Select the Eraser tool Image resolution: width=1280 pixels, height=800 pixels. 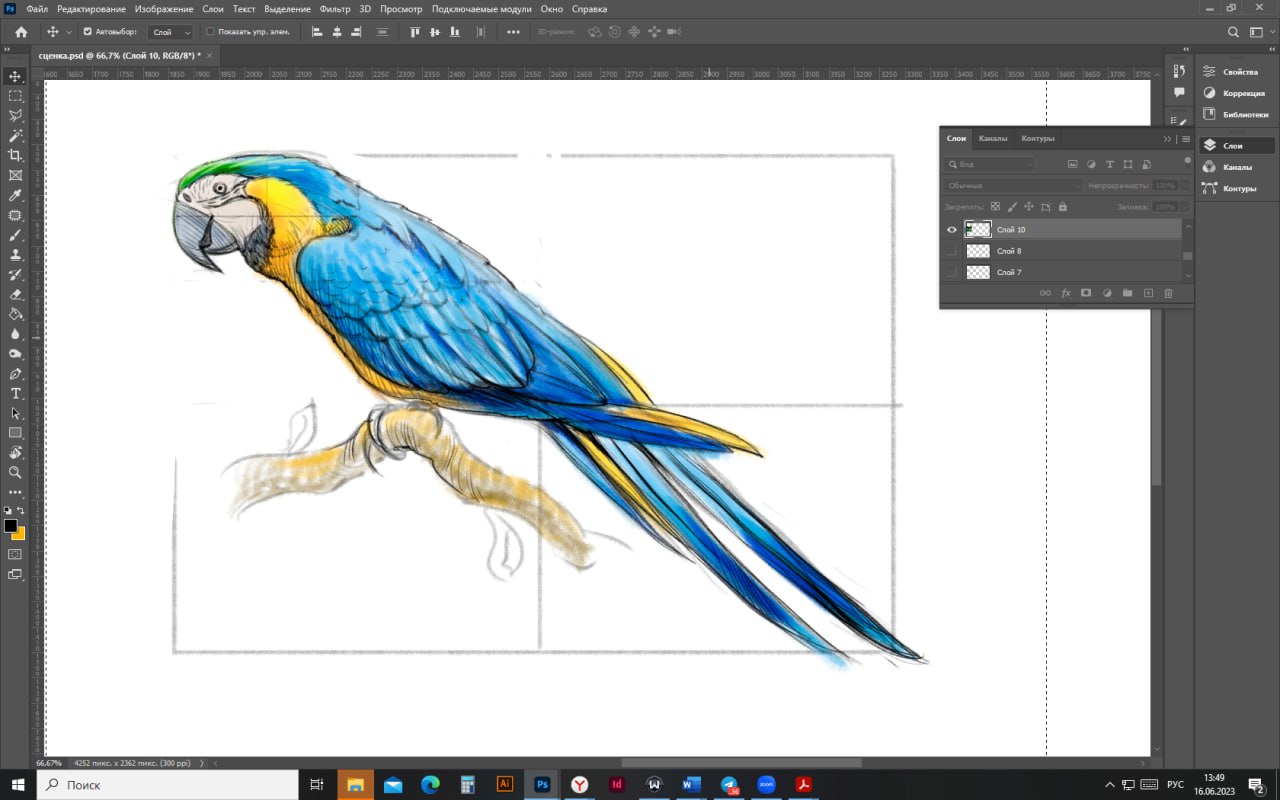pos(15,295)
